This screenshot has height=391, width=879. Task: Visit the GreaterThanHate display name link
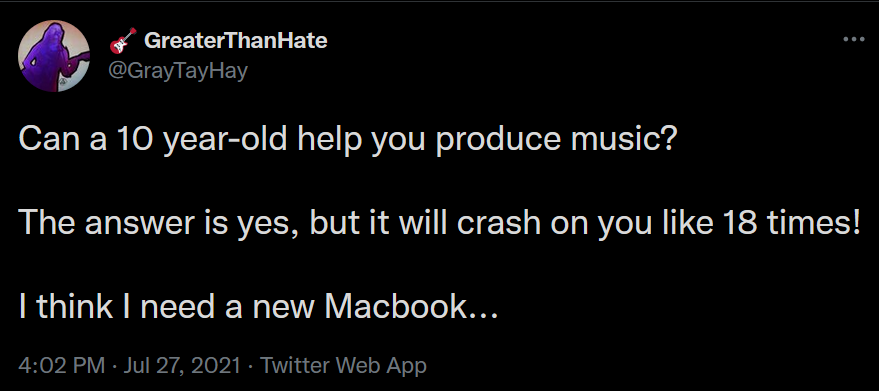tap(235, 40)
